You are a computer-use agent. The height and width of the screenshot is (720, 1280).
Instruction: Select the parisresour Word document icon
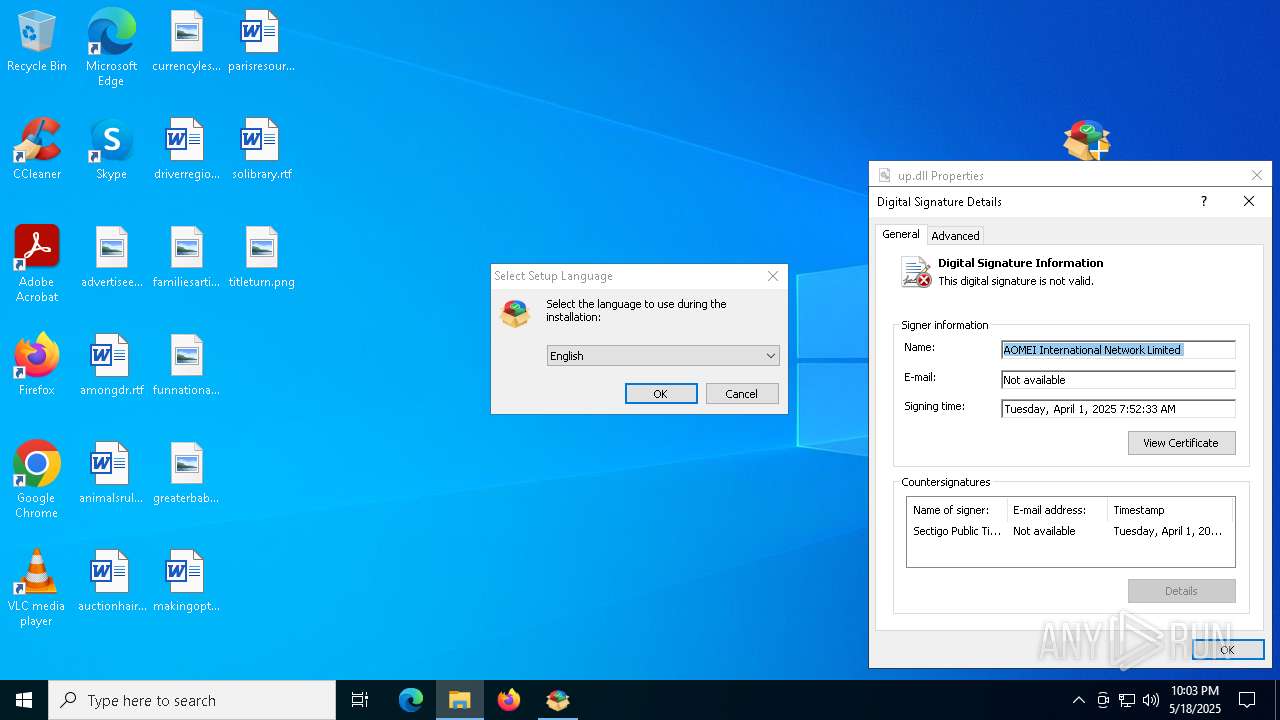pos(261,42)
